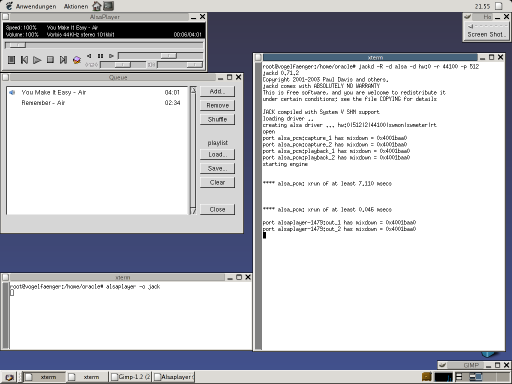
Task: Skip to the previous track
Action: click(x=24, y=60)
